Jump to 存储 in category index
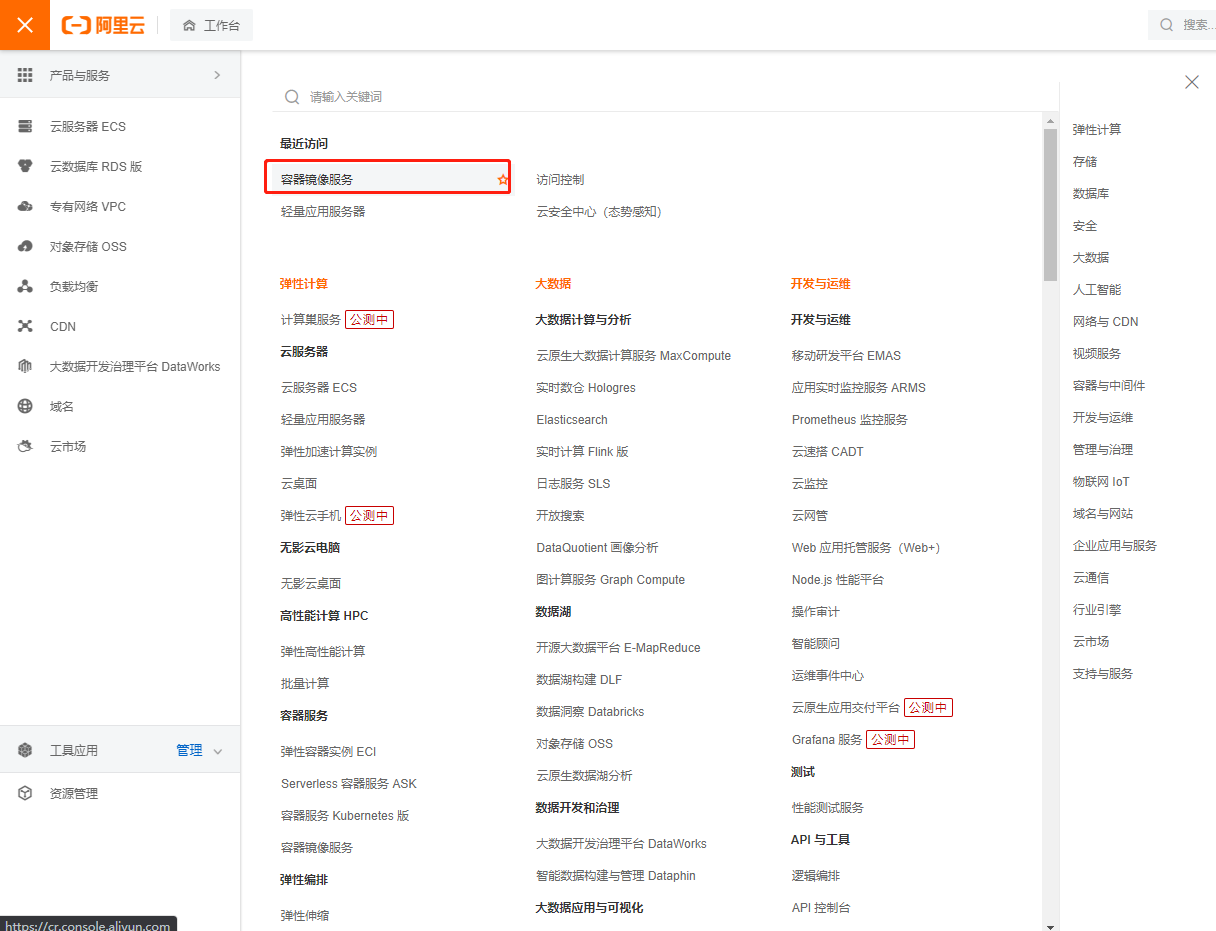The width and height of the screenshot is (1216, 931). [1085, 162]
